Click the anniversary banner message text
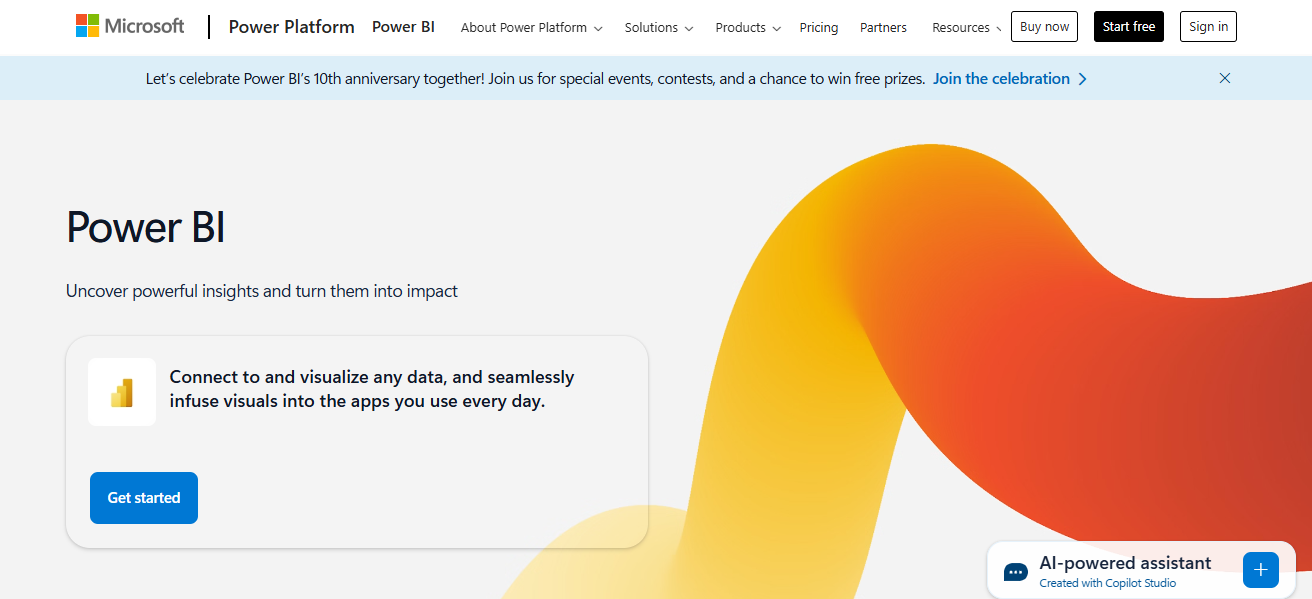 [535, 78]
